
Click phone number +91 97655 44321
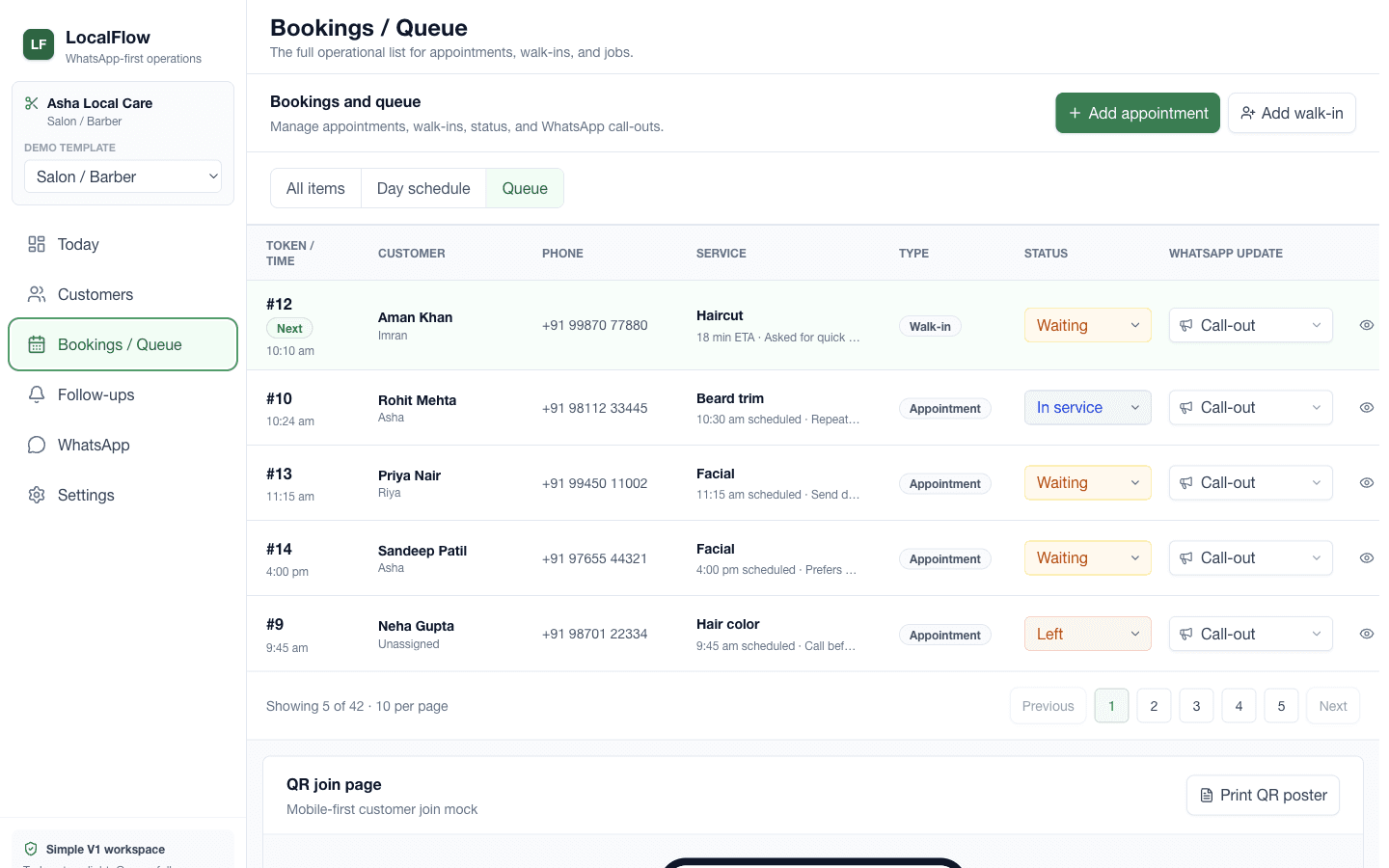tap(594, 558)
